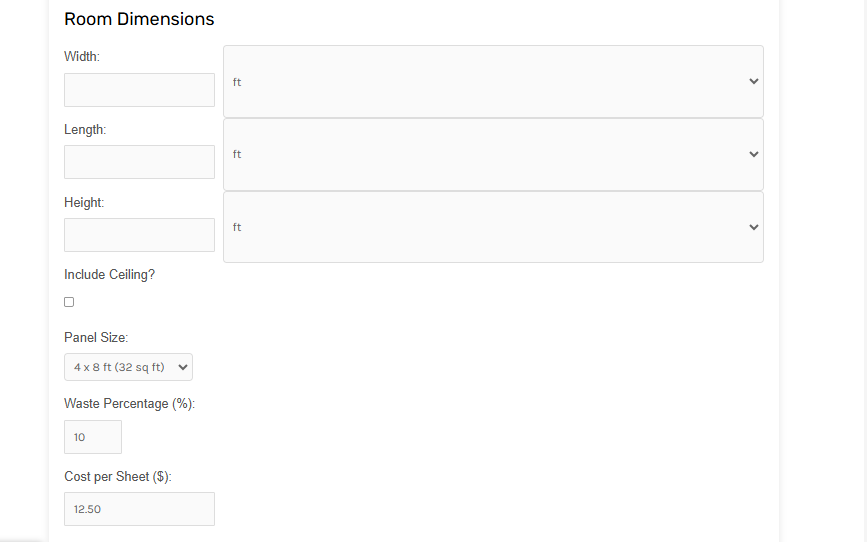Click the Width value input field

[x=139, y=90]
